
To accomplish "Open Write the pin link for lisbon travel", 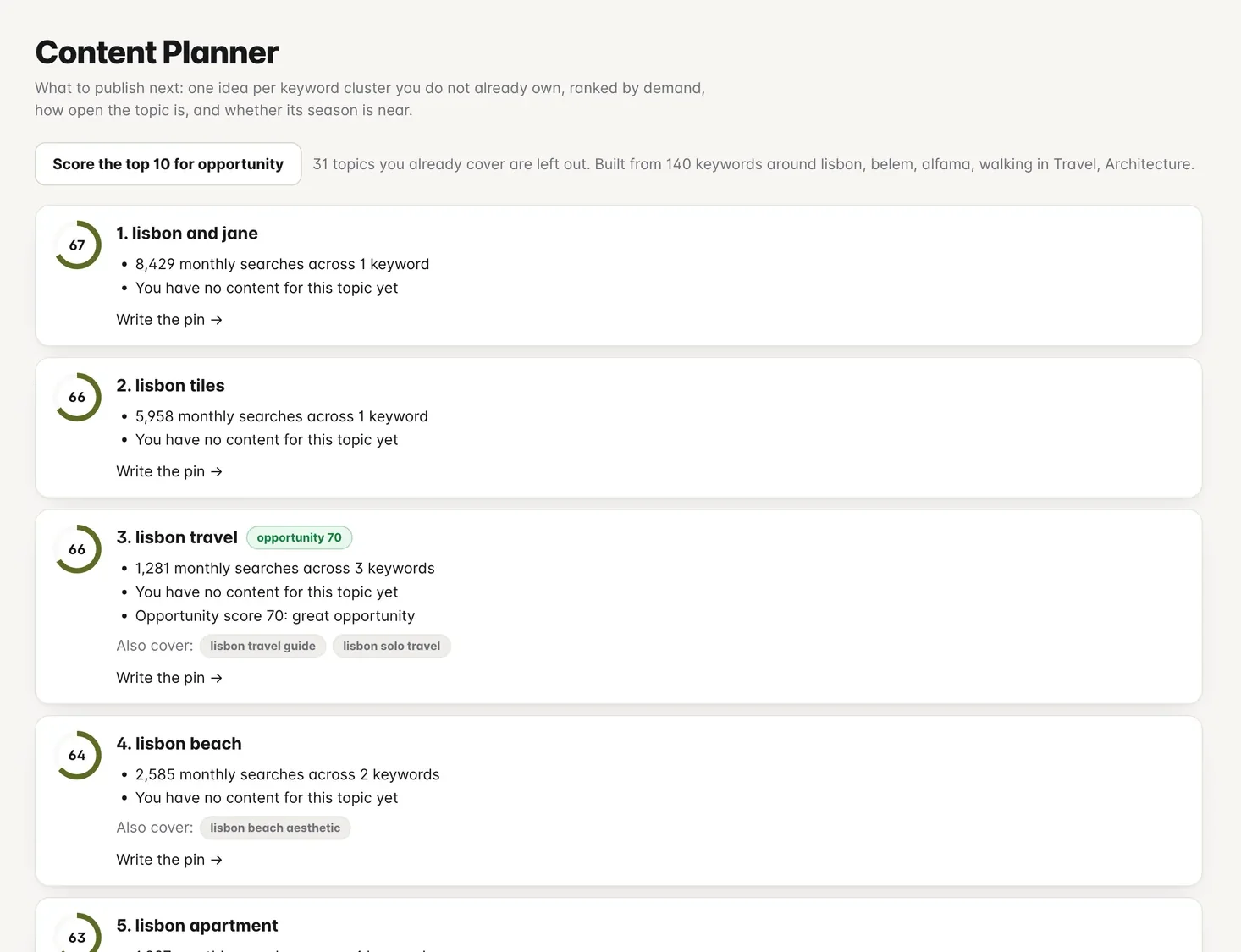I will point(169,678).
